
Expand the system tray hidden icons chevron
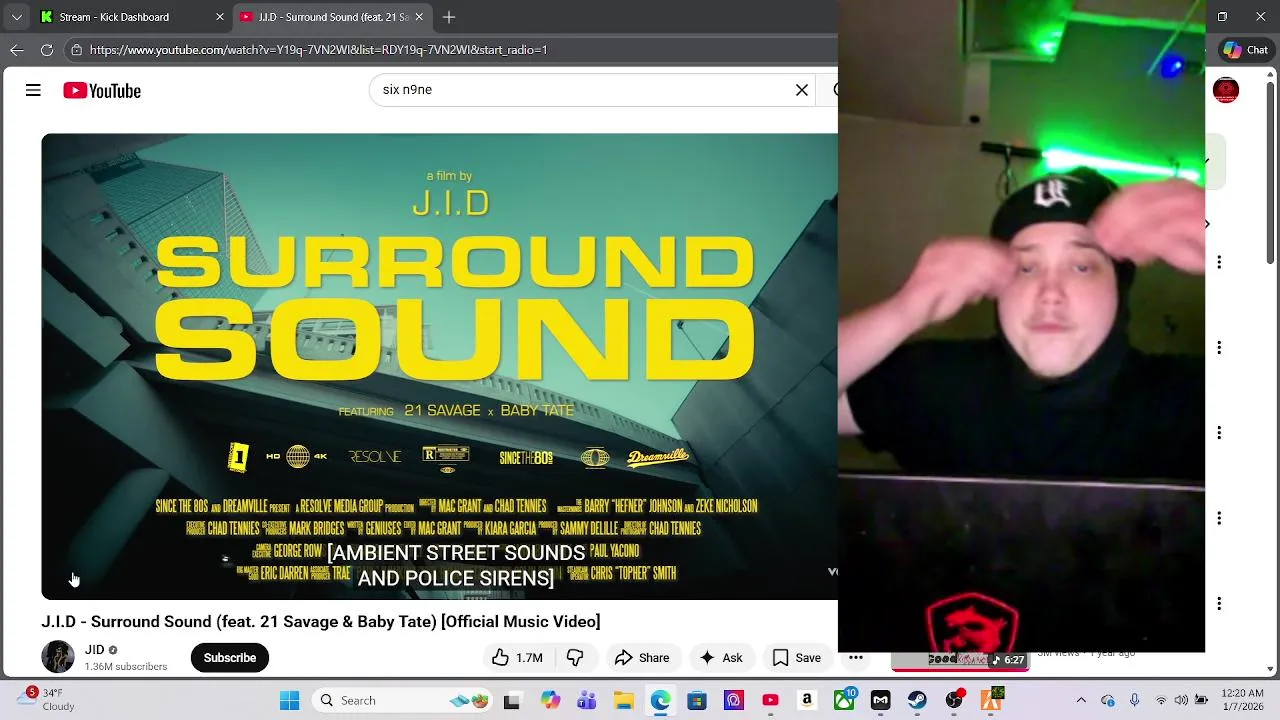tap(1081, 700)
